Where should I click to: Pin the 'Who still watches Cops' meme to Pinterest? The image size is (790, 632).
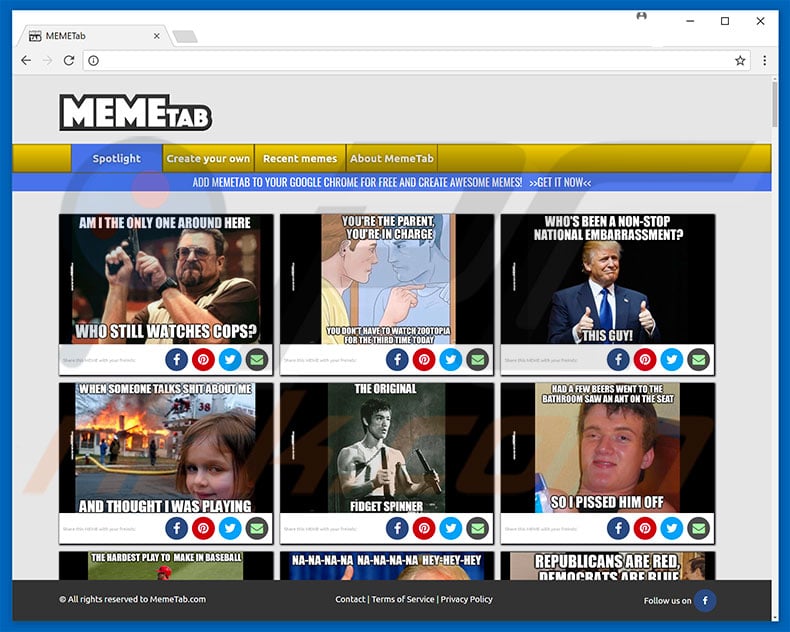[204, 360]
